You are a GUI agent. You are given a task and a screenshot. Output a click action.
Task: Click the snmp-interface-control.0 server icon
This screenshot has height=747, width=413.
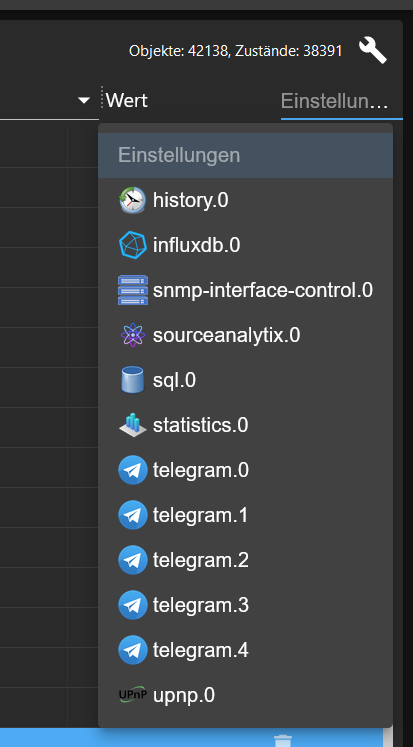[132, 290]
